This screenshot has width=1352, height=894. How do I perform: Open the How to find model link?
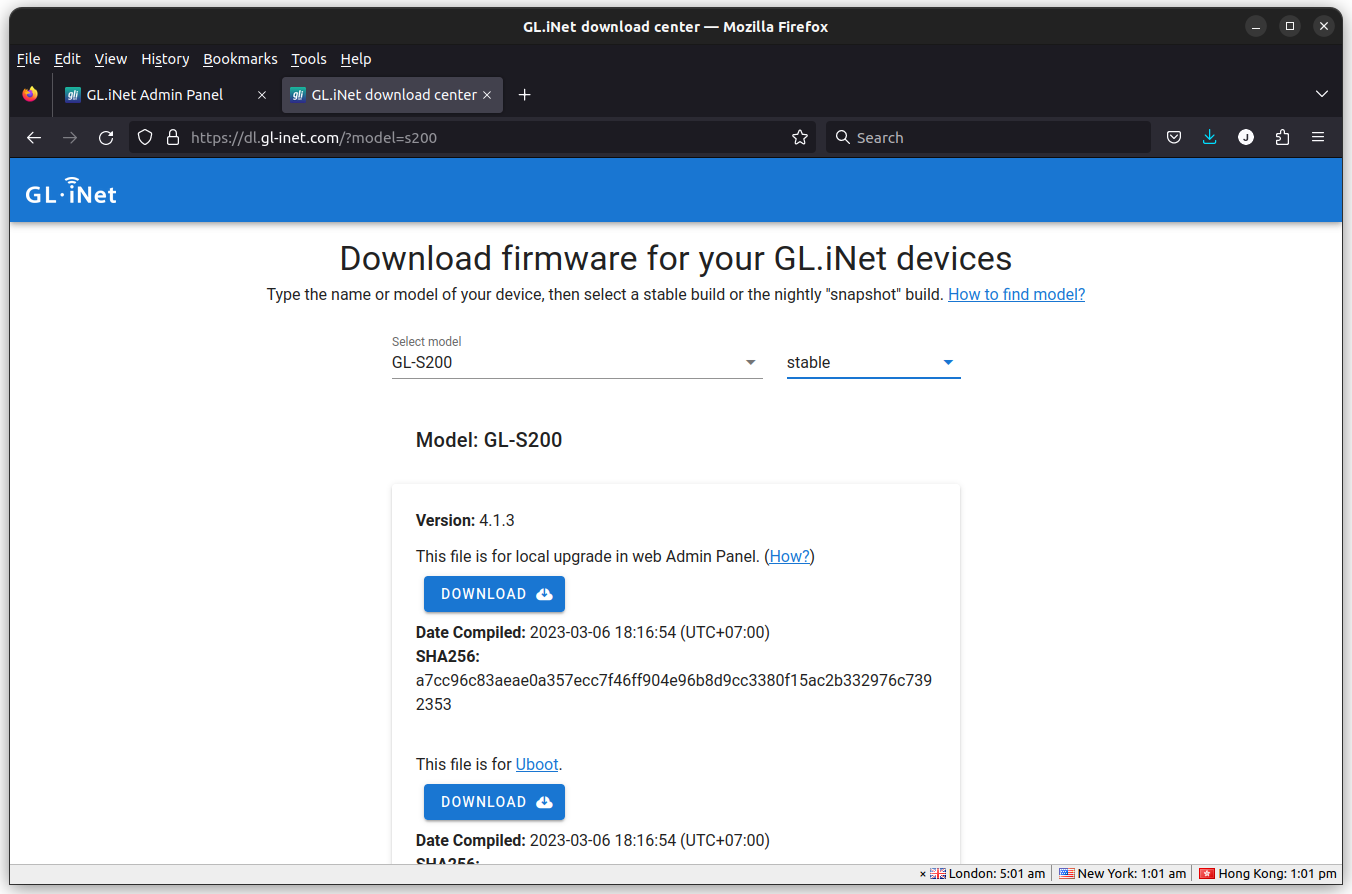coord(1016,295)
